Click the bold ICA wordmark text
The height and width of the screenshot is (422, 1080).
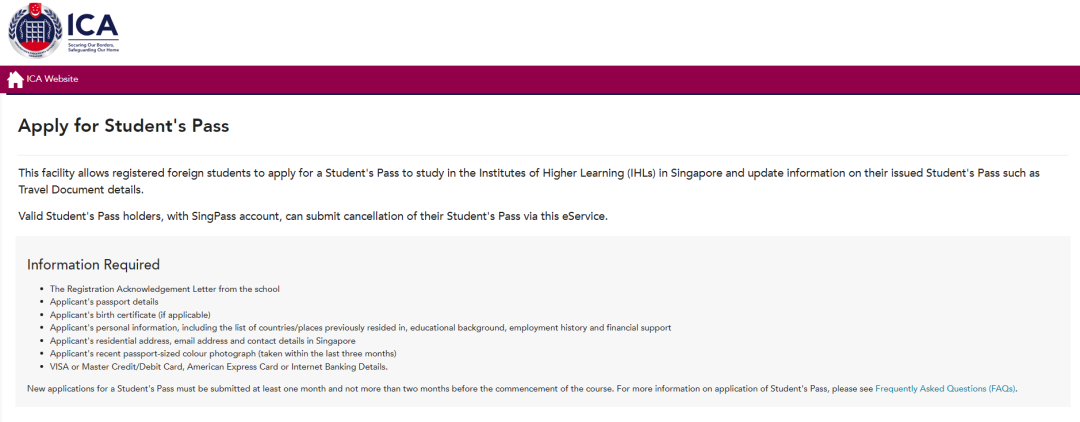(x=92, y=26)
